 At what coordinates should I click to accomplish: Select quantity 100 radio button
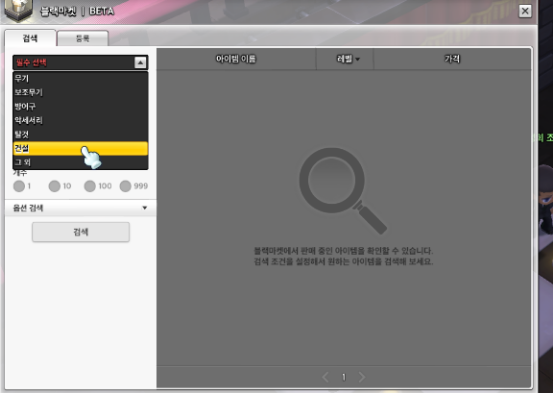click(90, 186)
